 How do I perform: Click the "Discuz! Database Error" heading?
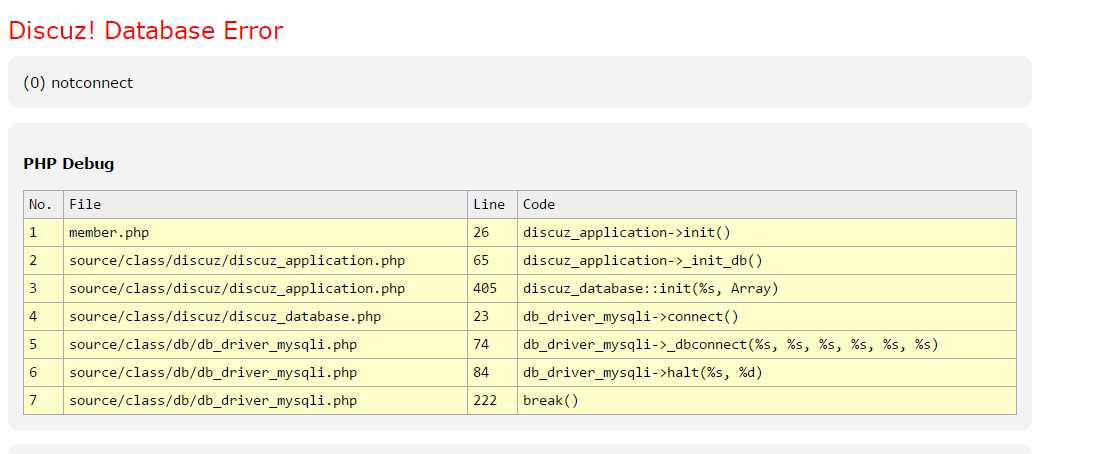(x=146, y=31)
